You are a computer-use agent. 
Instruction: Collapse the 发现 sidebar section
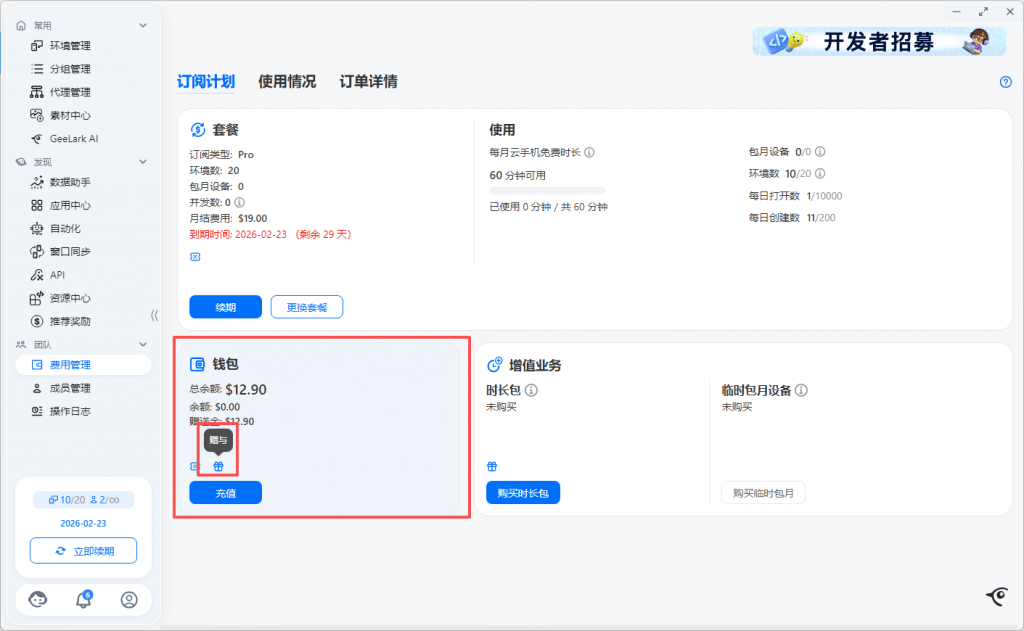tap(143, 162)
